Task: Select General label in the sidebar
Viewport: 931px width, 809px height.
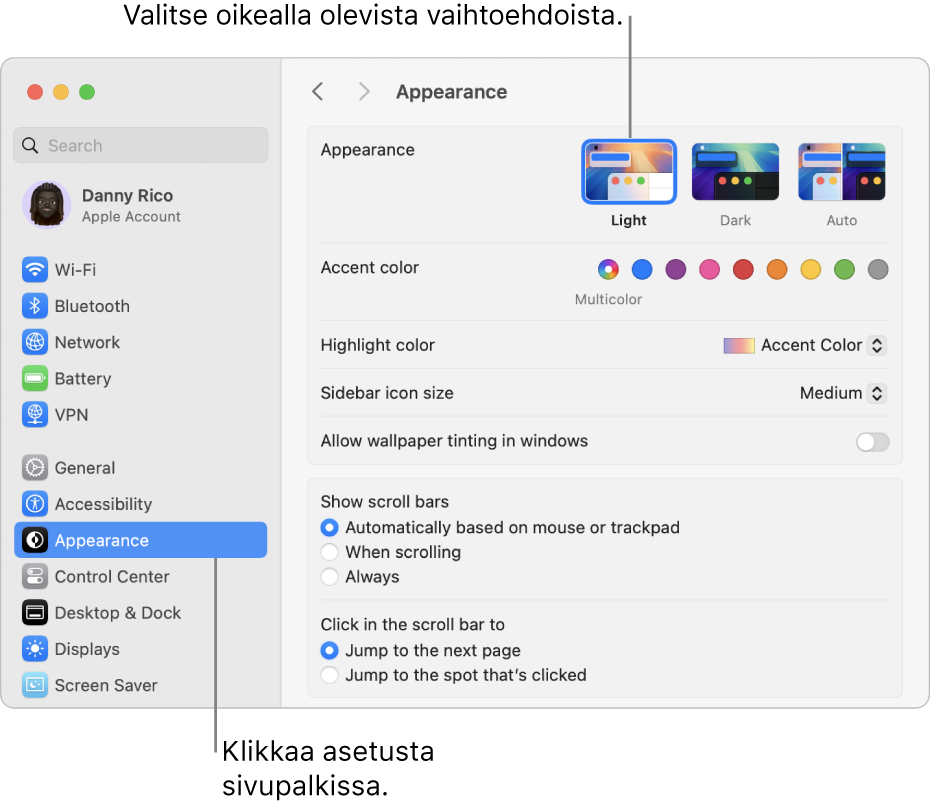Action: click(x=85, y=468)
